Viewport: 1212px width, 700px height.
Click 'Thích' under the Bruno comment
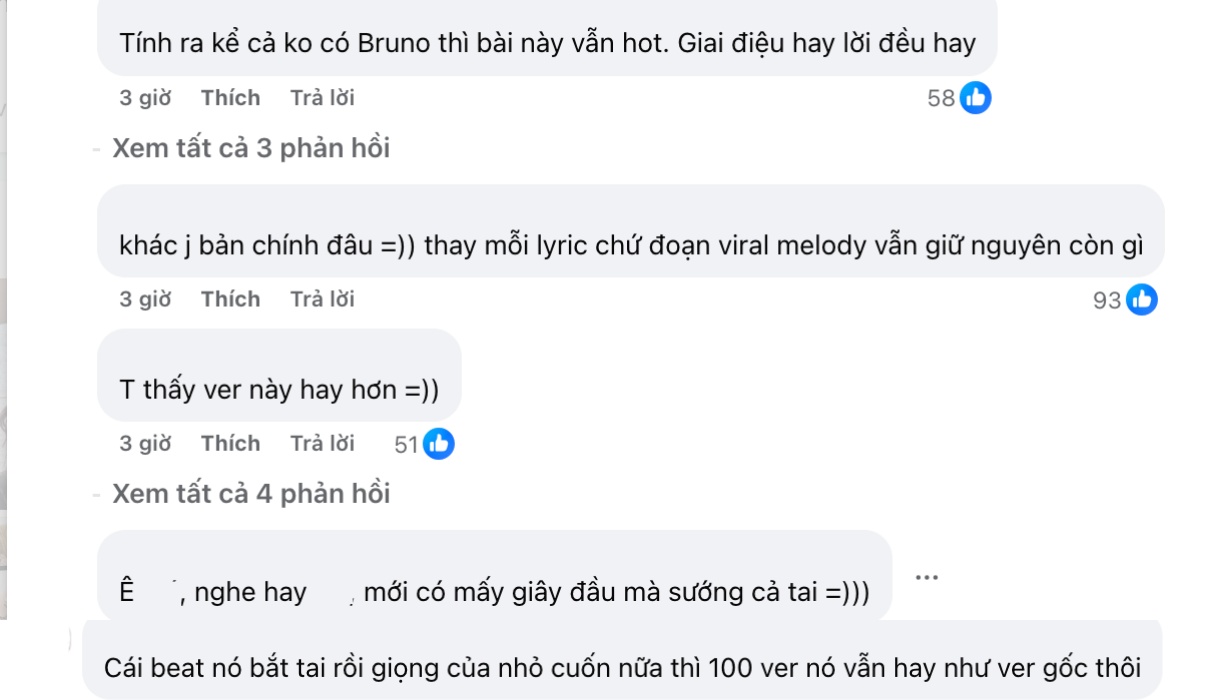[230, 97]
